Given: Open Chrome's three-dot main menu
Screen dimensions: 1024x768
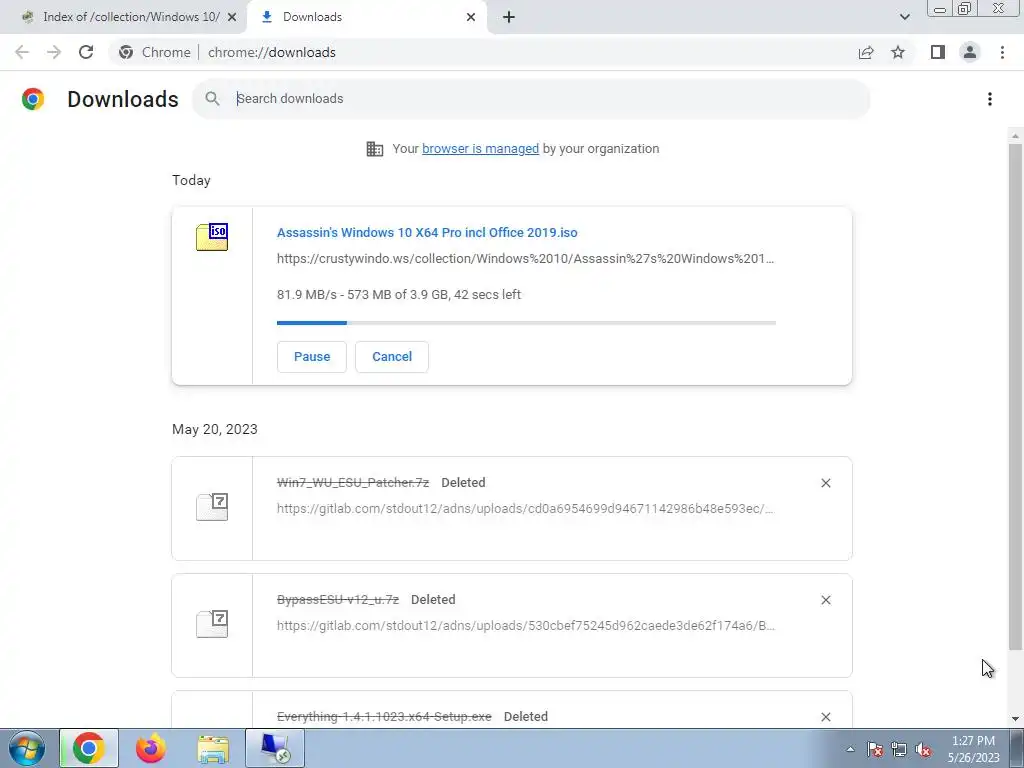Looking at the screenshot, I should coord(1002,52).
